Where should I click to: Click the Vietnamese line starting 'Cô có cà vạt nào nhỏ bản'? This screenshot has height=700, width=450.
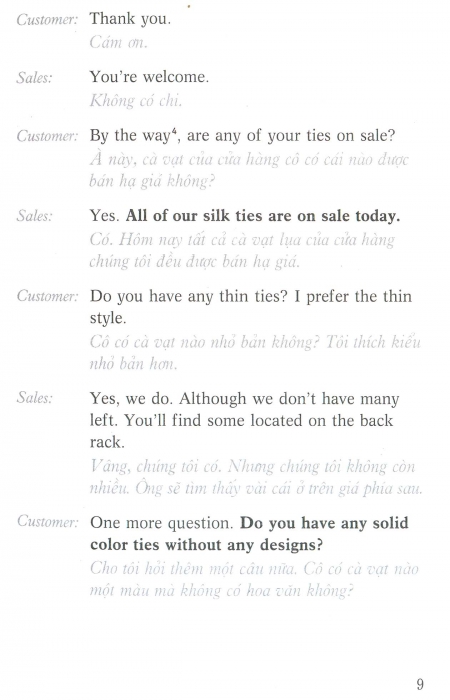(255, 342)
